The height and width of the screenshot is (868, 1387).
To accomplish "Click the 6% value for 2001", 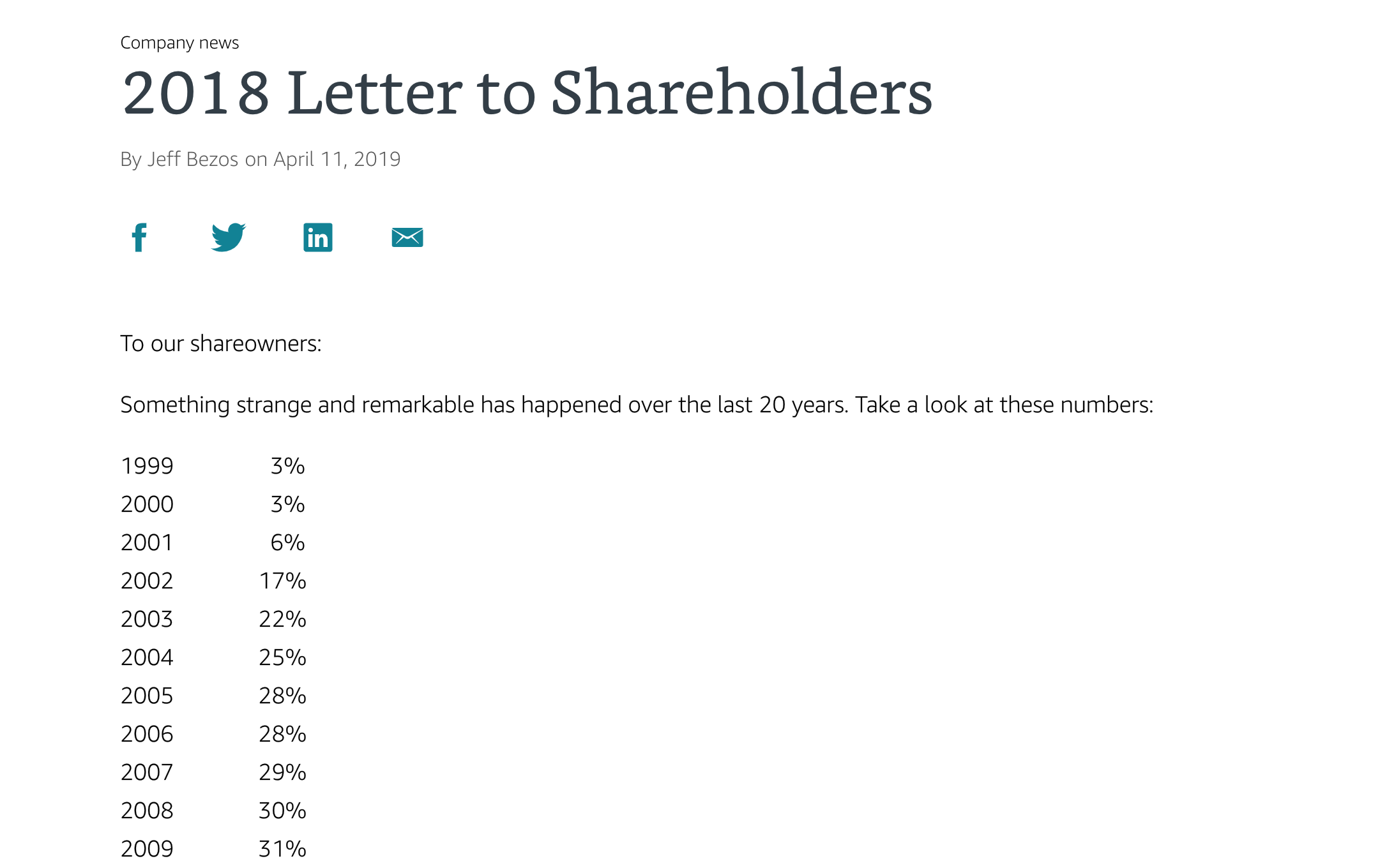I will pos(287,542).
